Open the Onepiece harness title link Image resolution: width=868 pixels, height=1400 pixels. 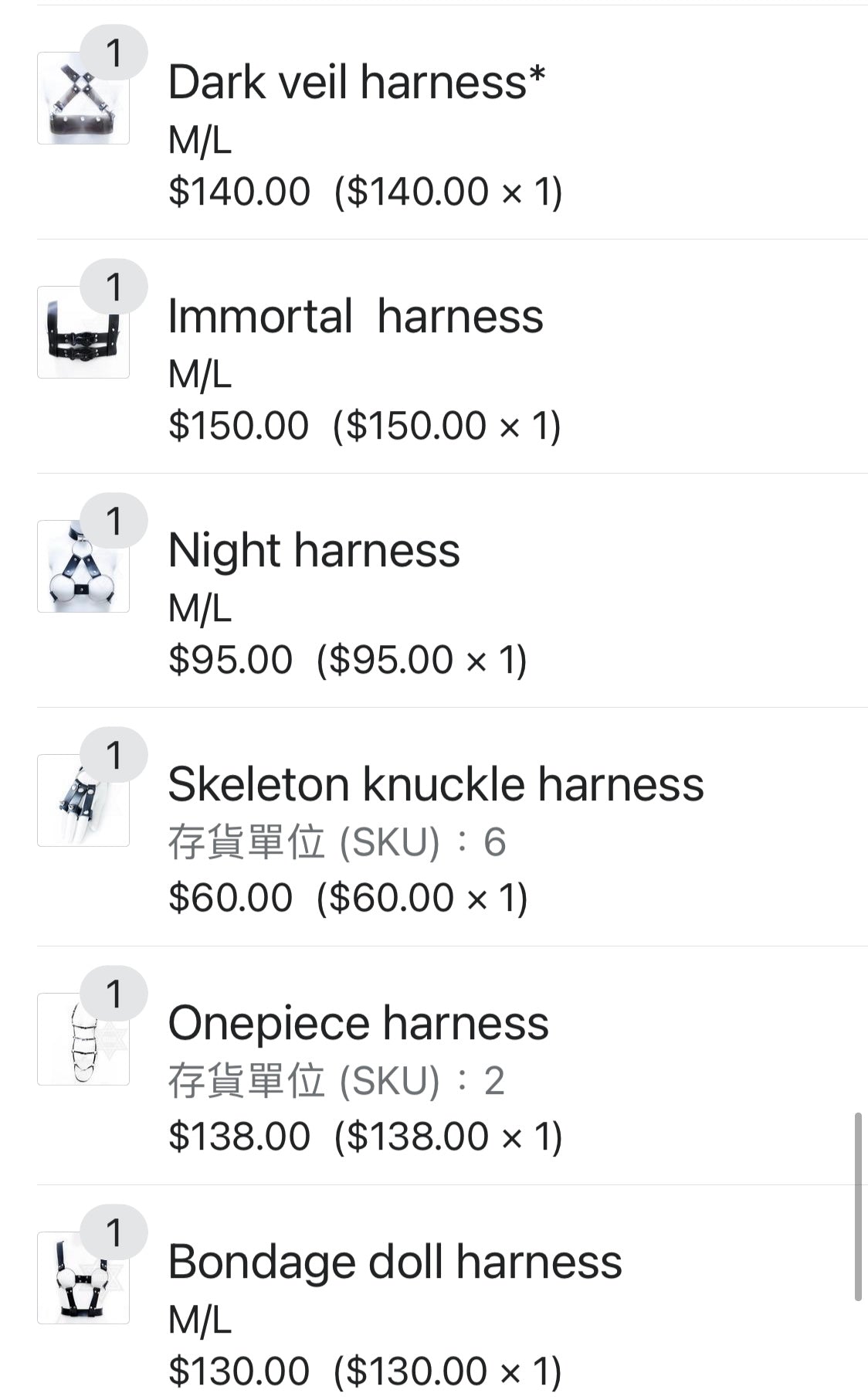358,1023
